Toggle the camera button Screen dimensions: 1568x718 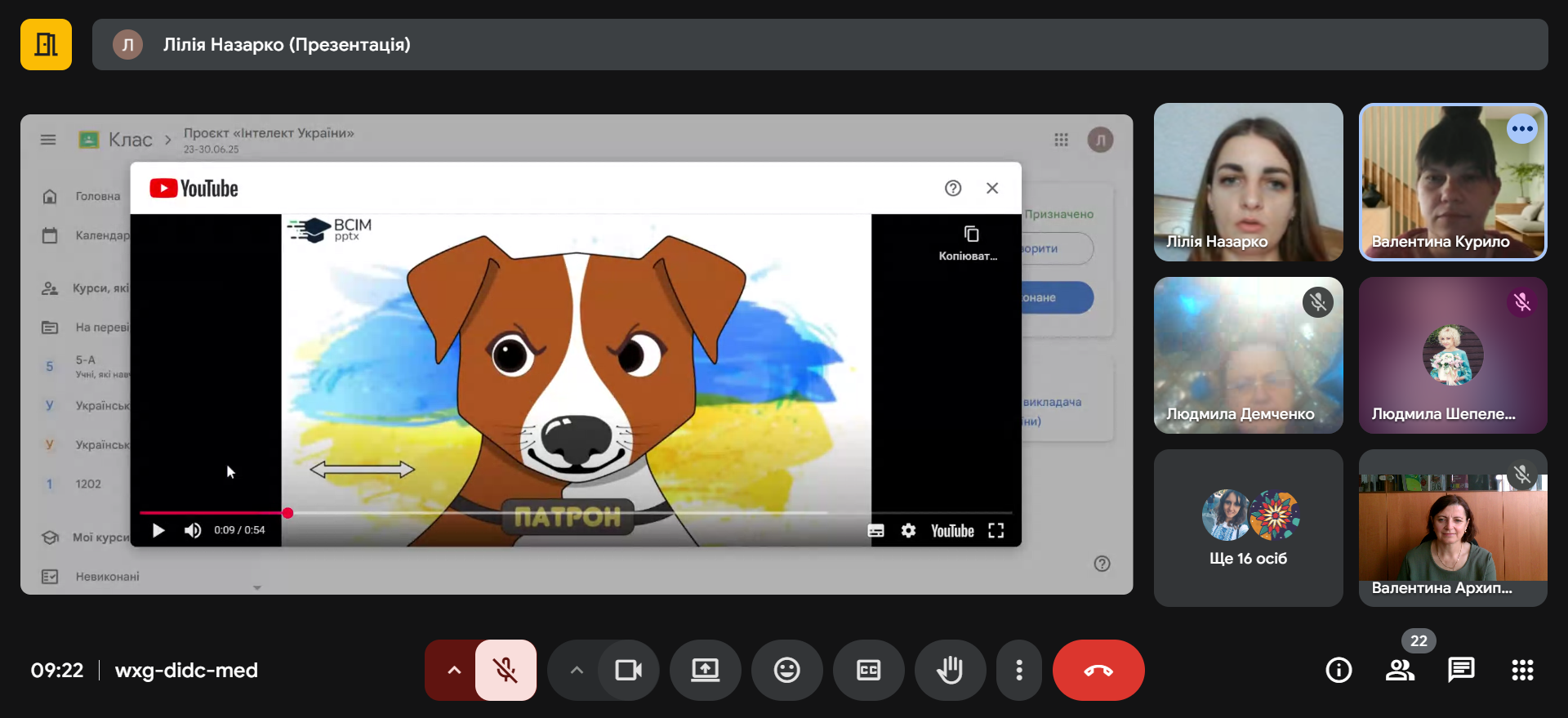pyautogui.click(x=628, y=670)
